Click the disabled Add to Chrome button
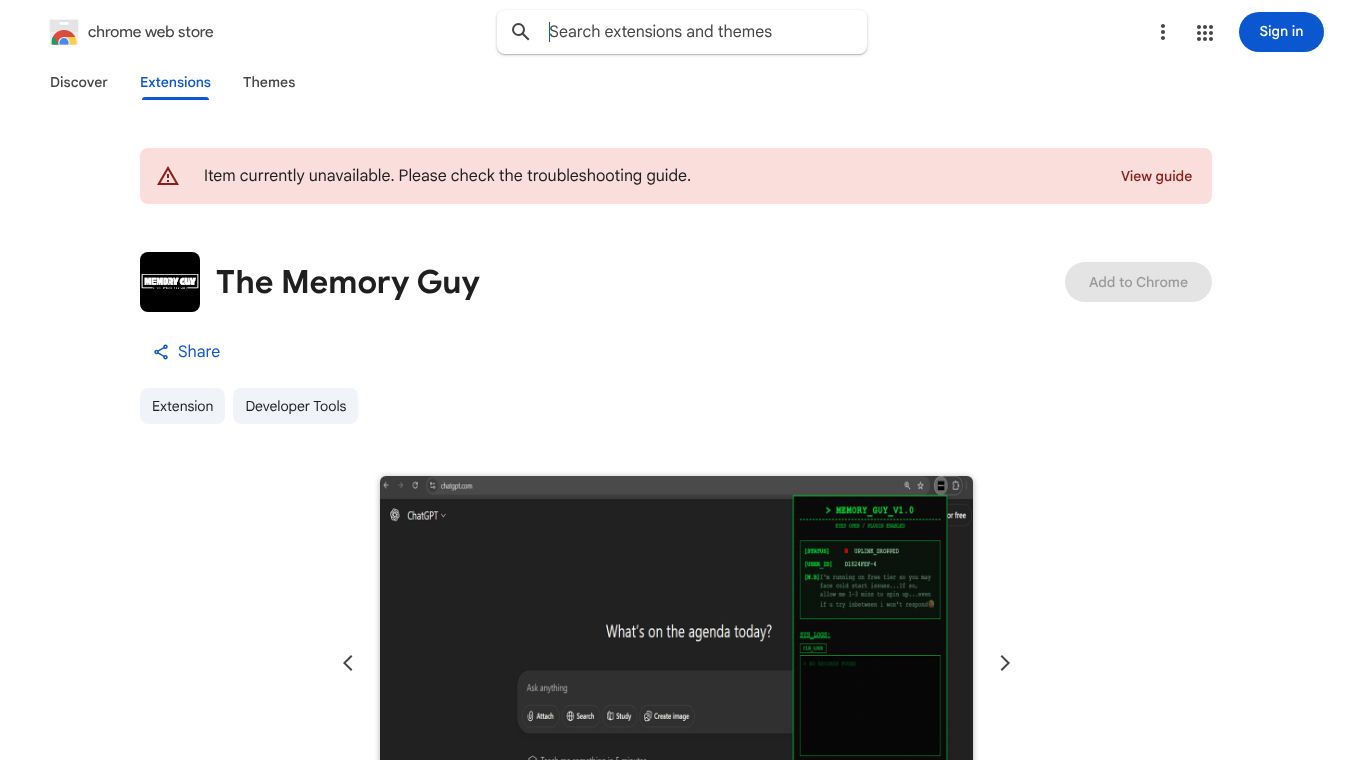 tap(1138, 282)
